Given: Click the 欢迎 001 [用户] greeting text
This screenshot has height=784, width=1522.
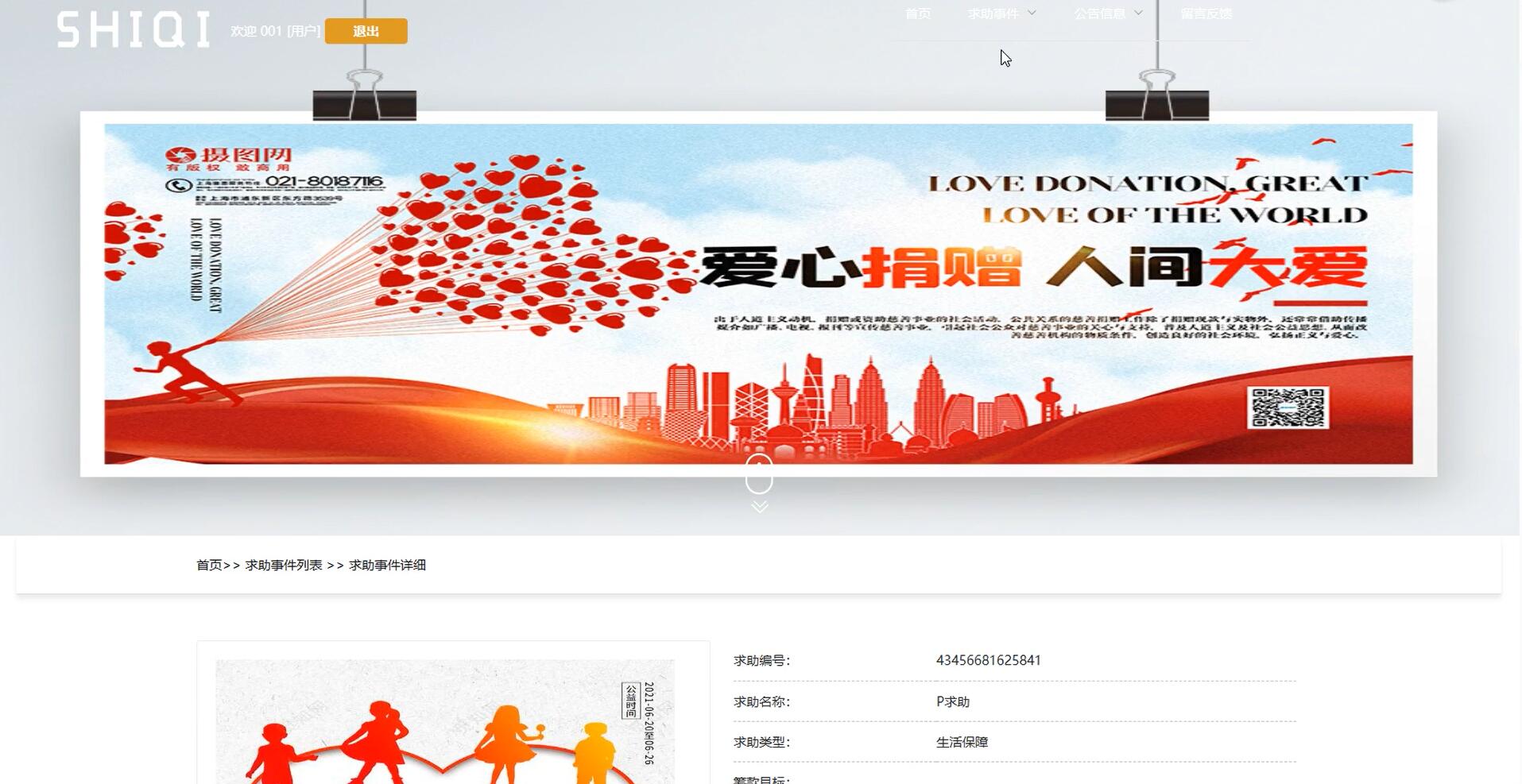Looking at the screenshot, I should (275, 31).
